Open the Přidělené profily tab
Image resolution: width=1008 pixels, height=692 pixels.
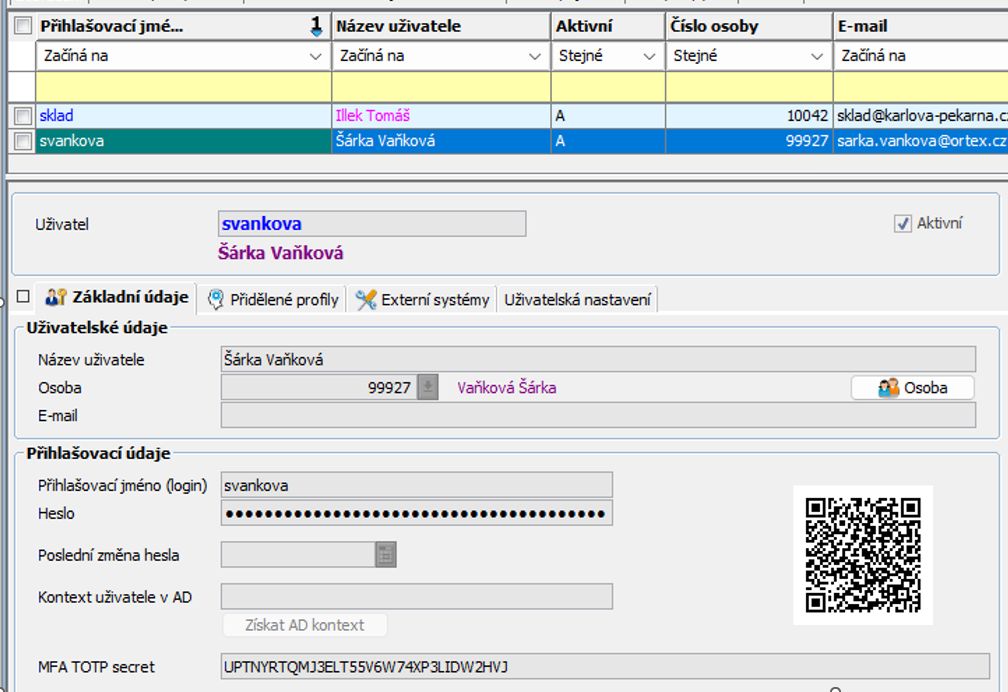tap(273, 299)
